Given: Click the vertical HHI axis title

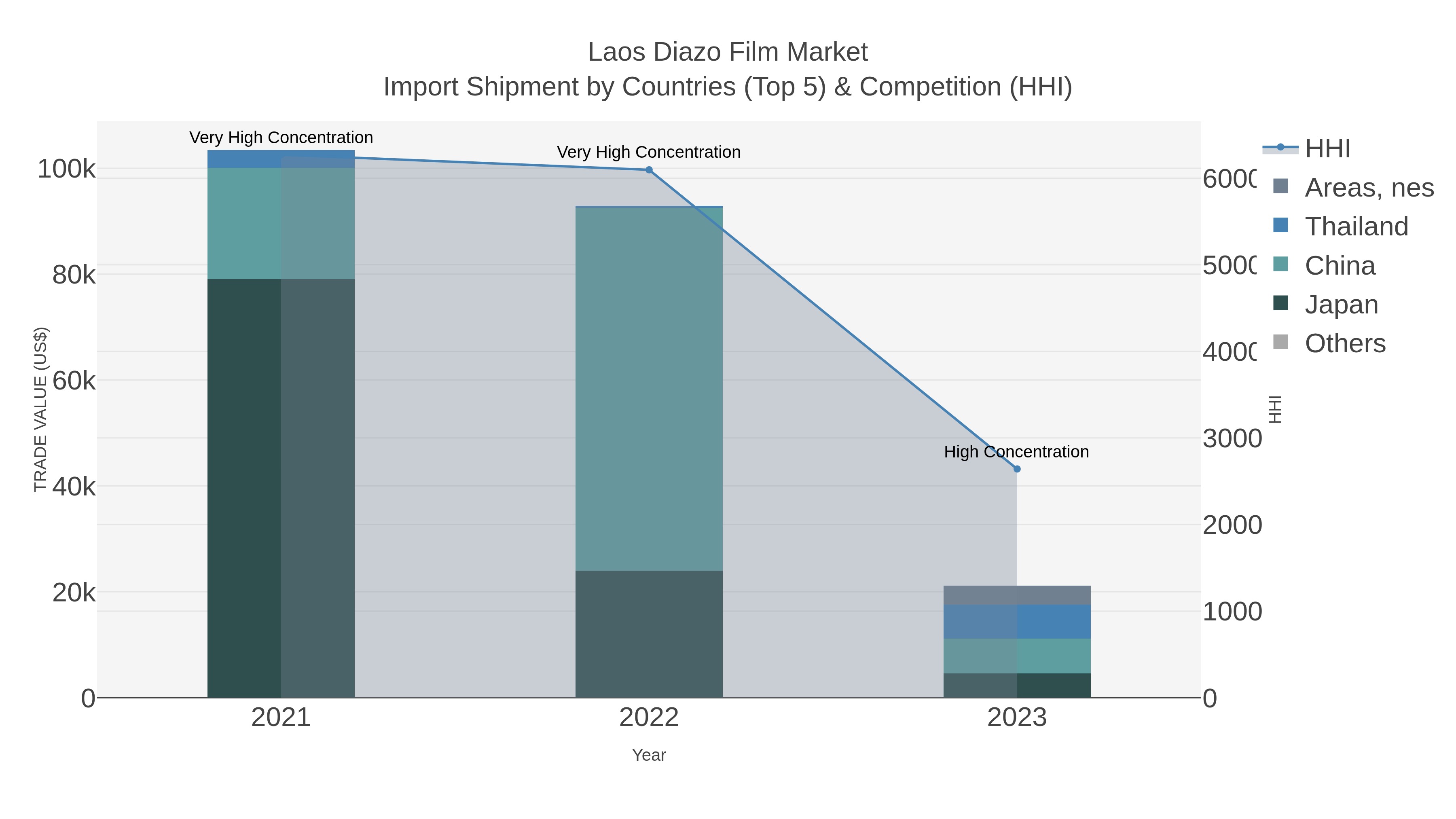Looking at the screenshot, I should 1275,409.
